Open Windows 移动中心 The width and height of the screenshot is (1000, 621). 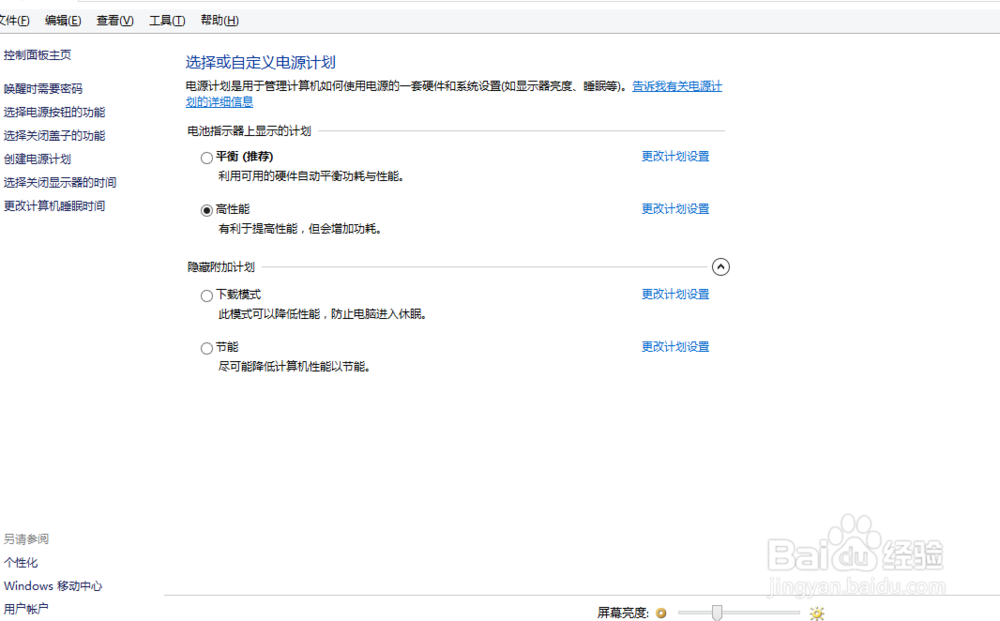[53, 586]
